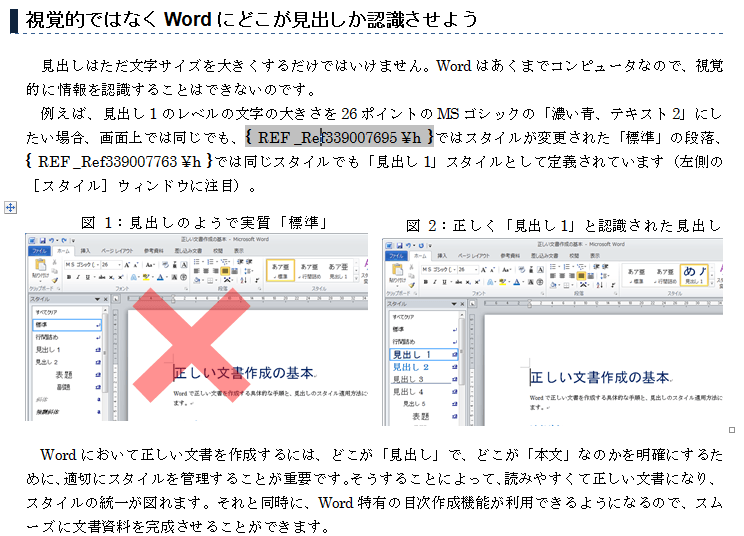Click the 挿入 tab in Figure 1
This screenshot has height=536, width=744.
click(85, 250)
